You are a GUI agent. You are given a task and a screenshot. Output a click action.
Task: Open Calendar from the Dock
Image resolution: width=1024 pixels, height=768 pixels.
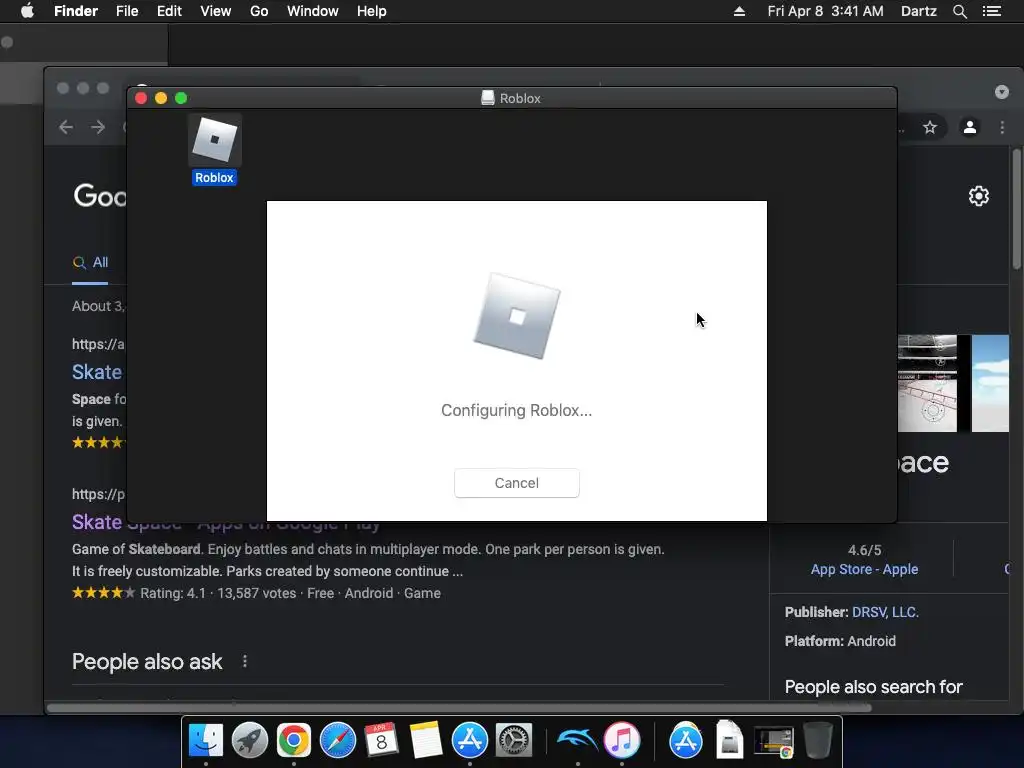[381, 741]
